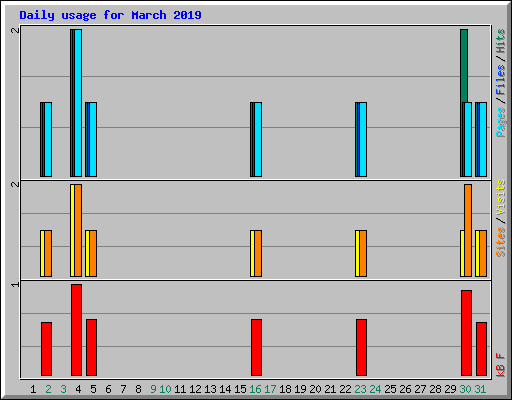This screenshot has height=400, width=512.
Task: Click the cyan "Pages" legend label
Action: click(x=501, y=122)
